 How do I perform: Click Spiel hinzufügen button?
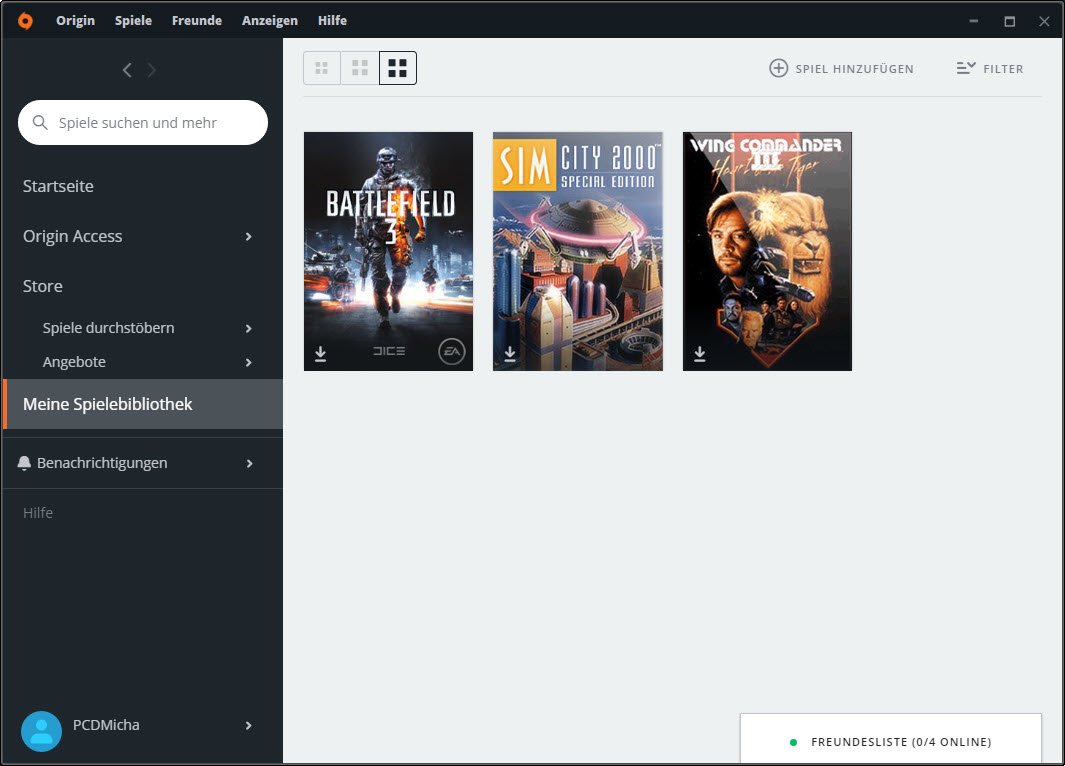(841, 69)
